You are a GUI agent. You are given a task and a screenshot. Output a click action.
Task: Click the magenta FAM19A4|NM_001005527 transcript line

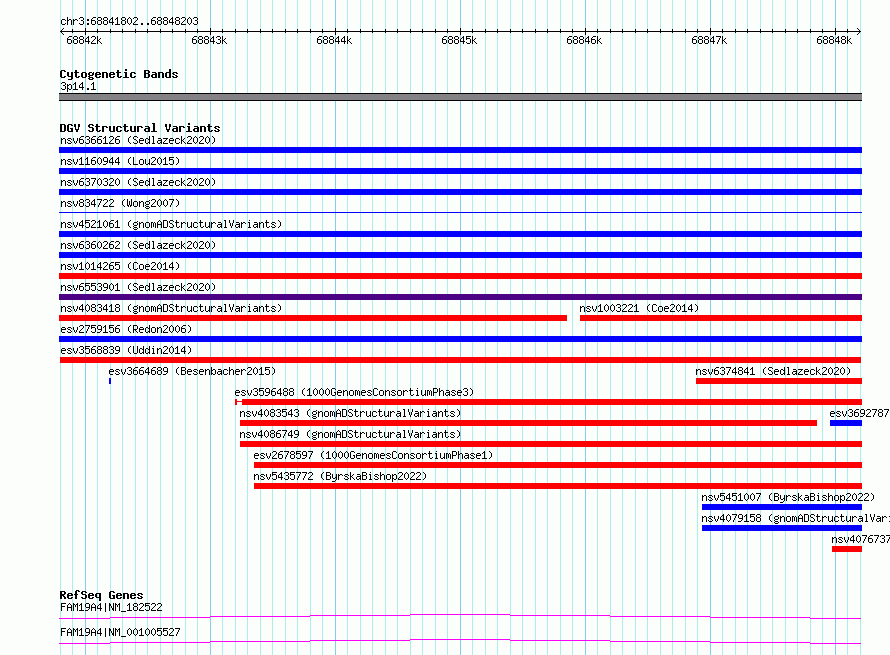click(x=460, y=641)
